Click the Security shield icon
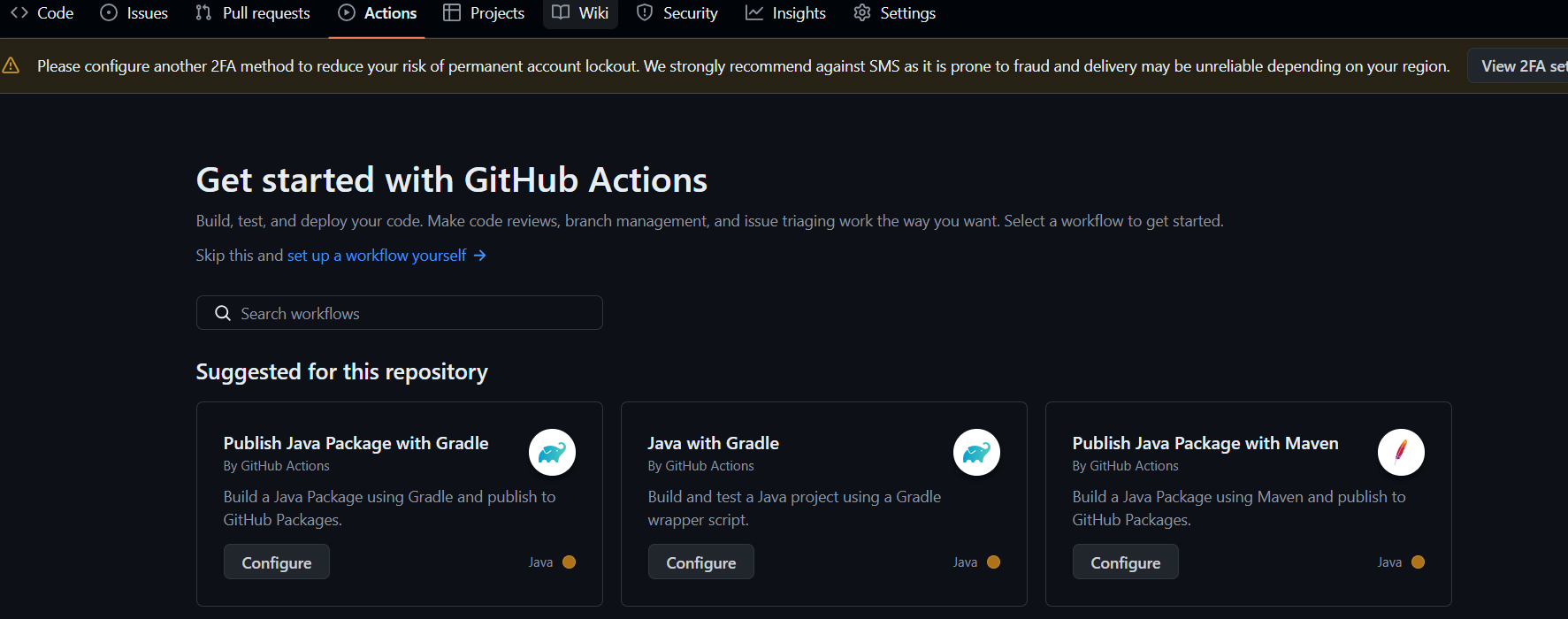Image resolution: width=1568 pixels, height=619 pixels. (645, 12)
